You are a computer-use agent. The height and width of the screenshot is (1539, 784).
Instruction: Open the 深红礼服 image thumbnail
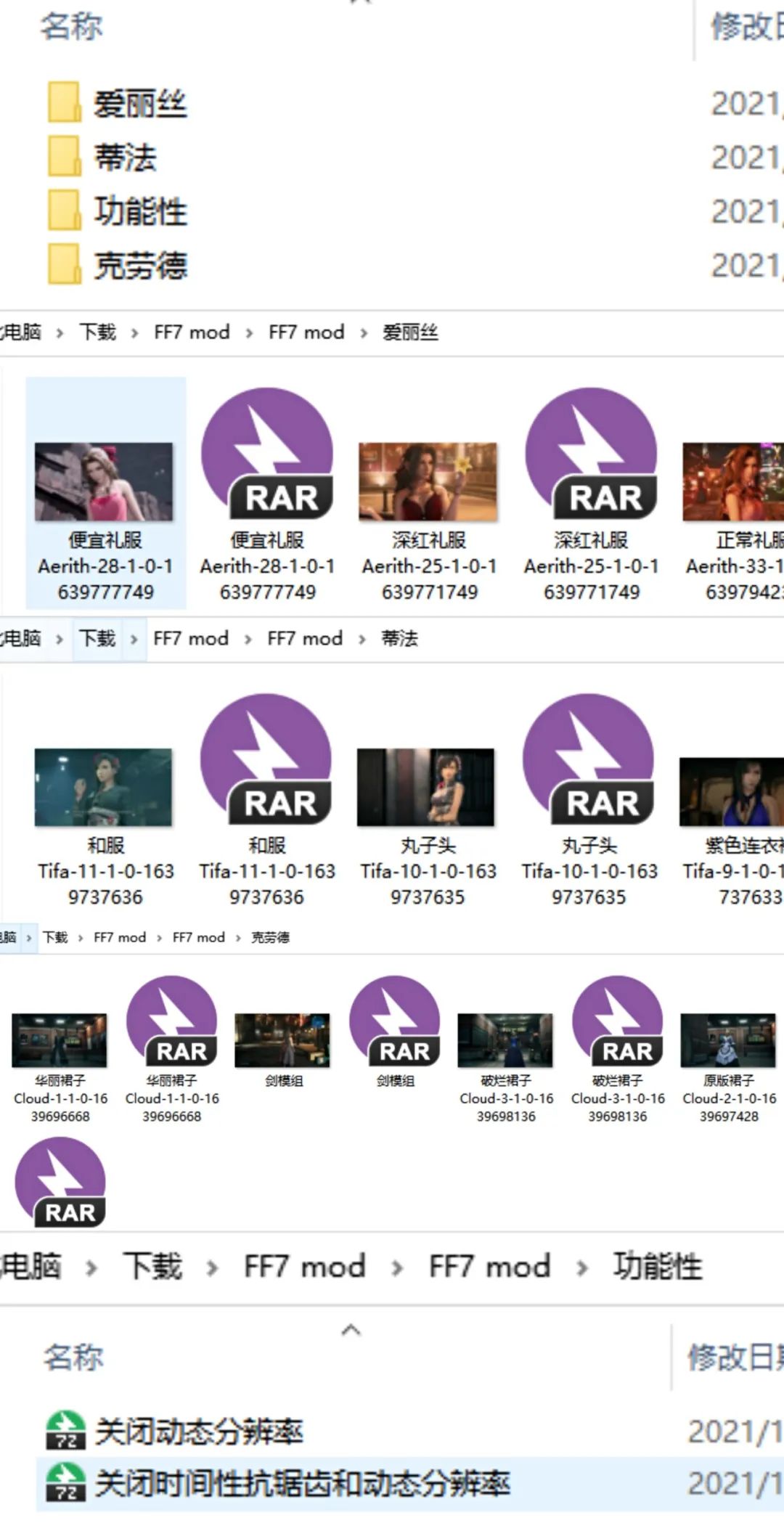tap(428, 482)
